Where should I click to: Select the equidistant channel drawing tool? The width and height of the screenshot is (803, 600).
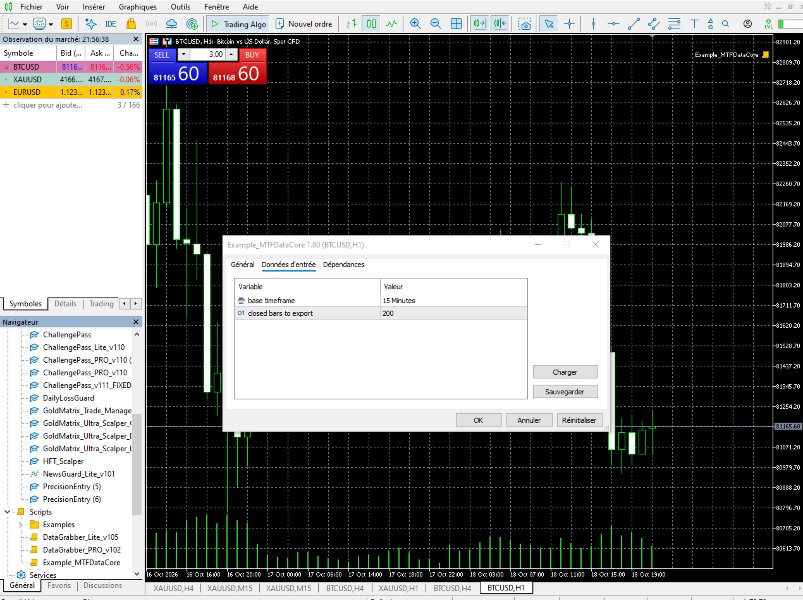point(653,24)
